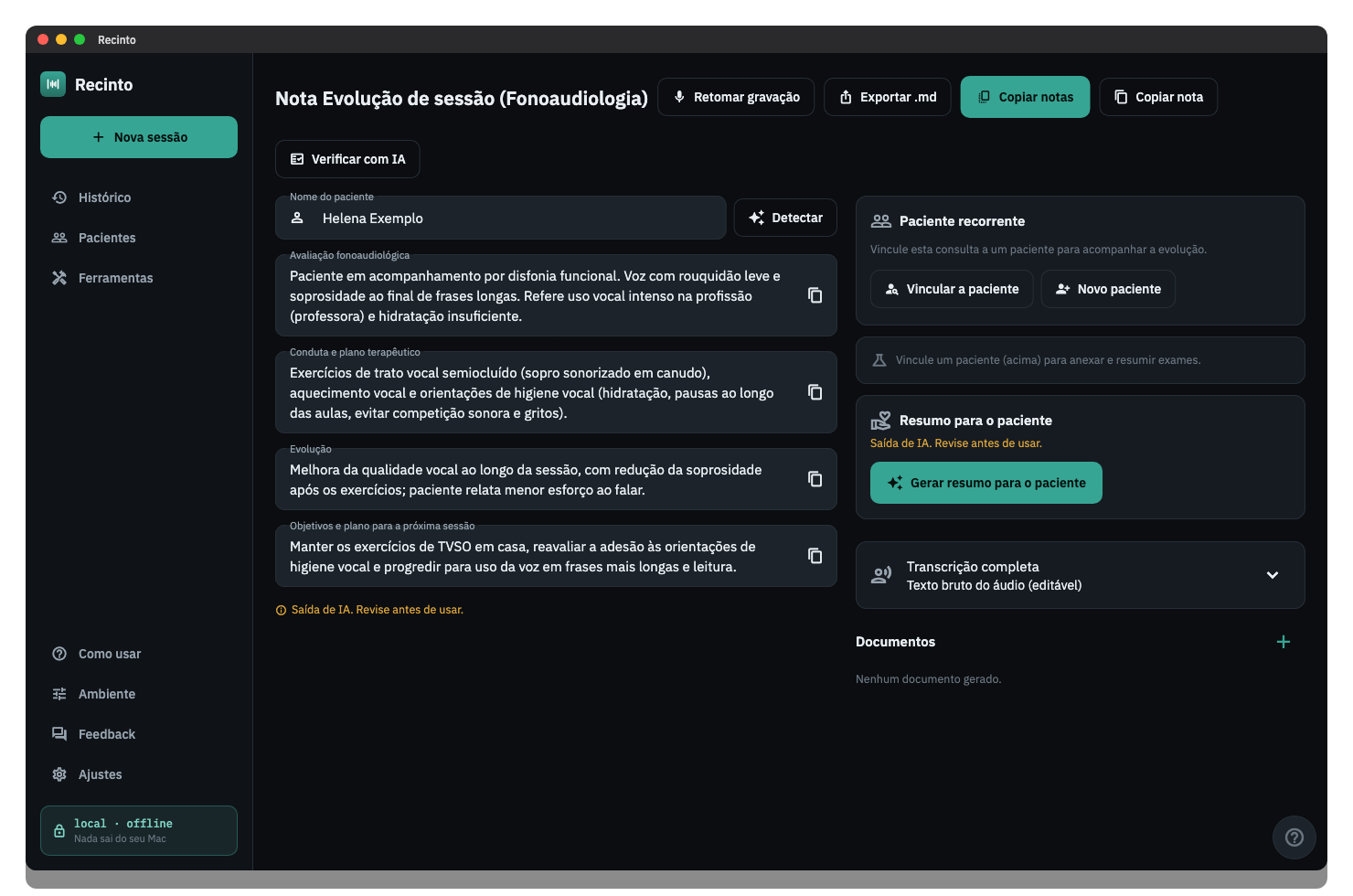Viewport: 1353px width, 896px height.
Task: Click the Histórico clock icon
Action: click(59, 197)
